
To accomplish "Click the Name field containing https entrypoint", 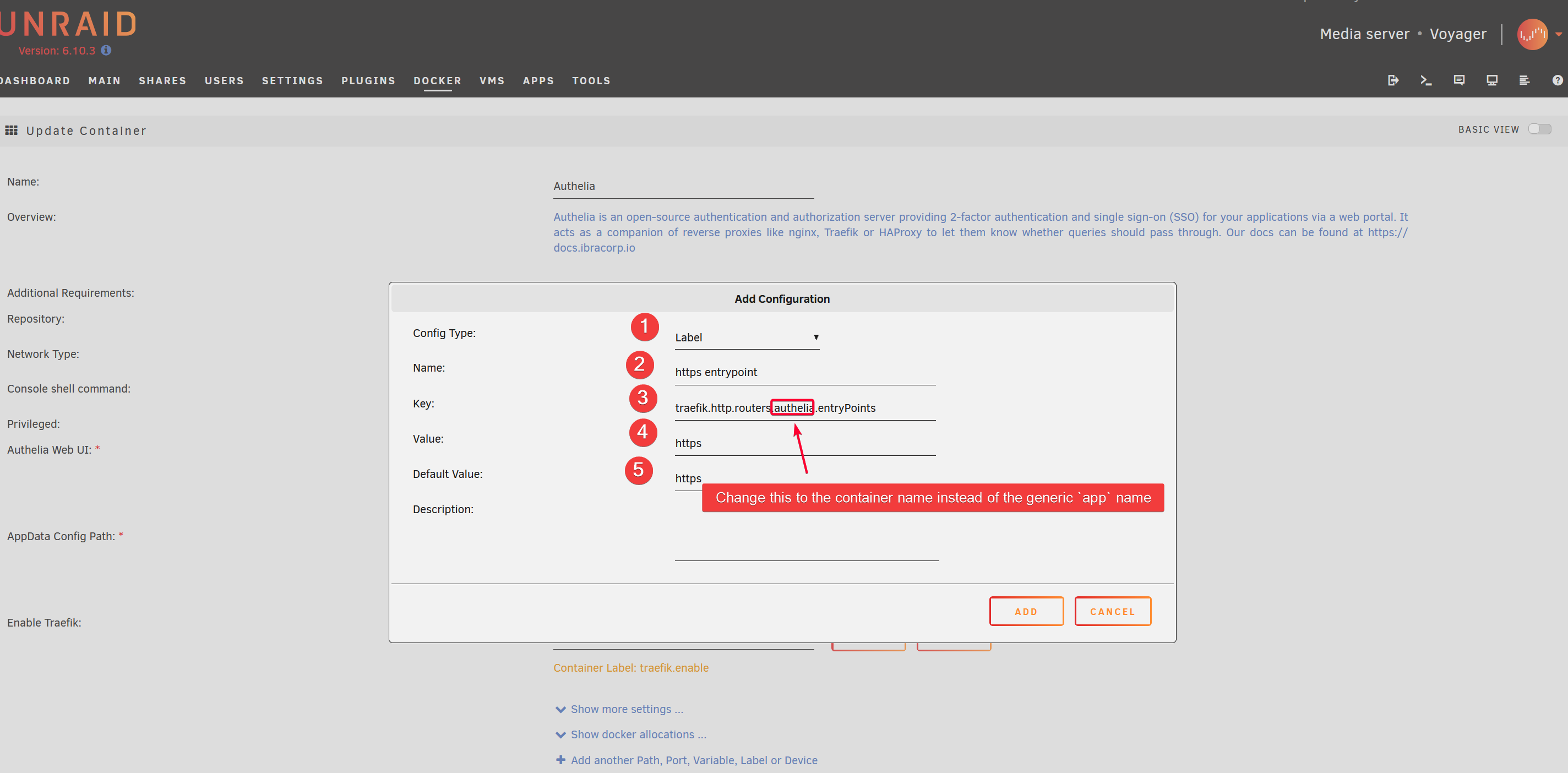I will coord(805,373).
